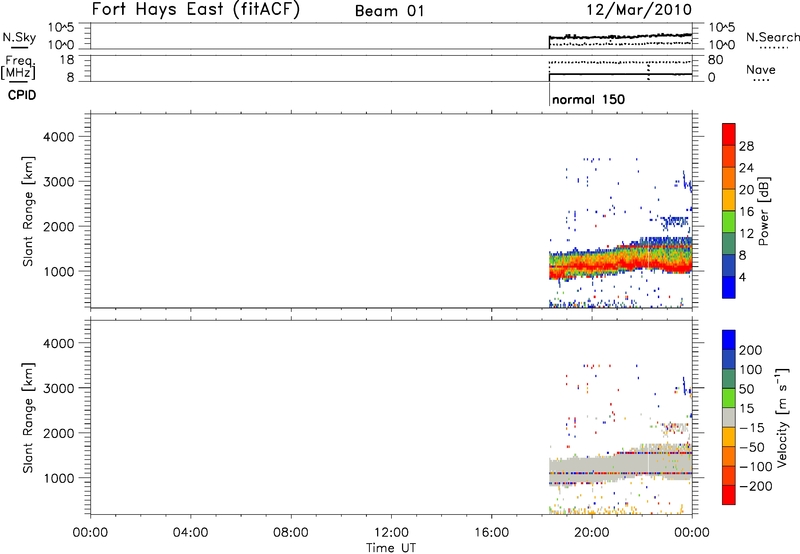Click the noise trace in N.Sky panel
The width and height of the screenshot is (800, 554).
pyautogui.click(x=620, y=36)
